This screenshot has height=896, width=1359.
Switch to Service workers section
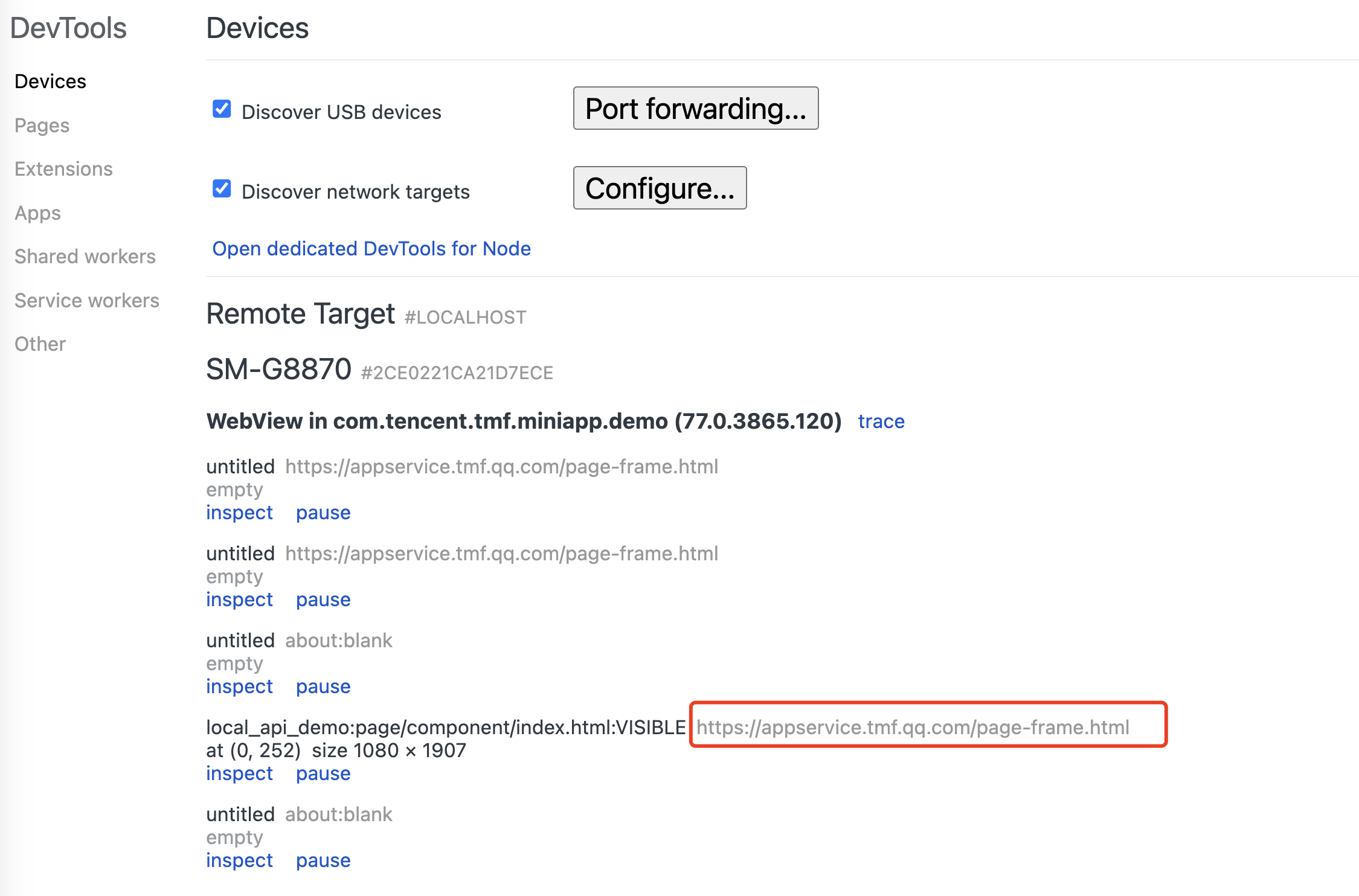(x=86, y=301)
